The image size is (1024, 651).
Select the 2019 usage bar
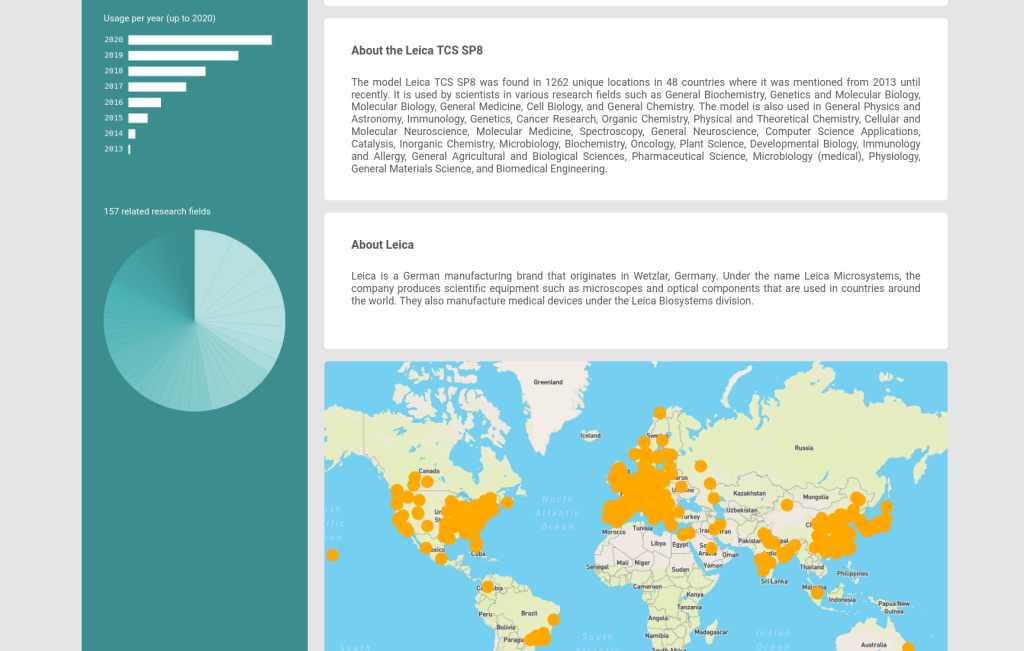pos(184,56)
